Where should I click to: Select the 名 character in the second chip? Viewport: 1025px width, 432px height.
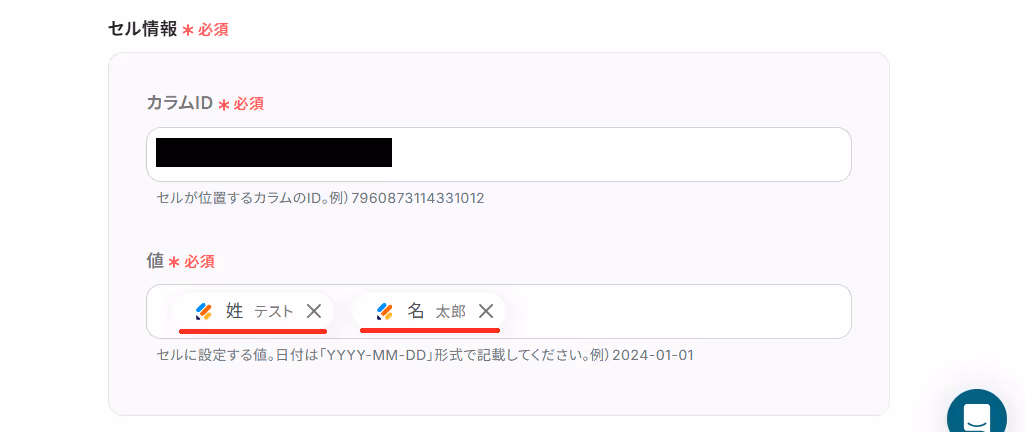(x=416, y=311)
